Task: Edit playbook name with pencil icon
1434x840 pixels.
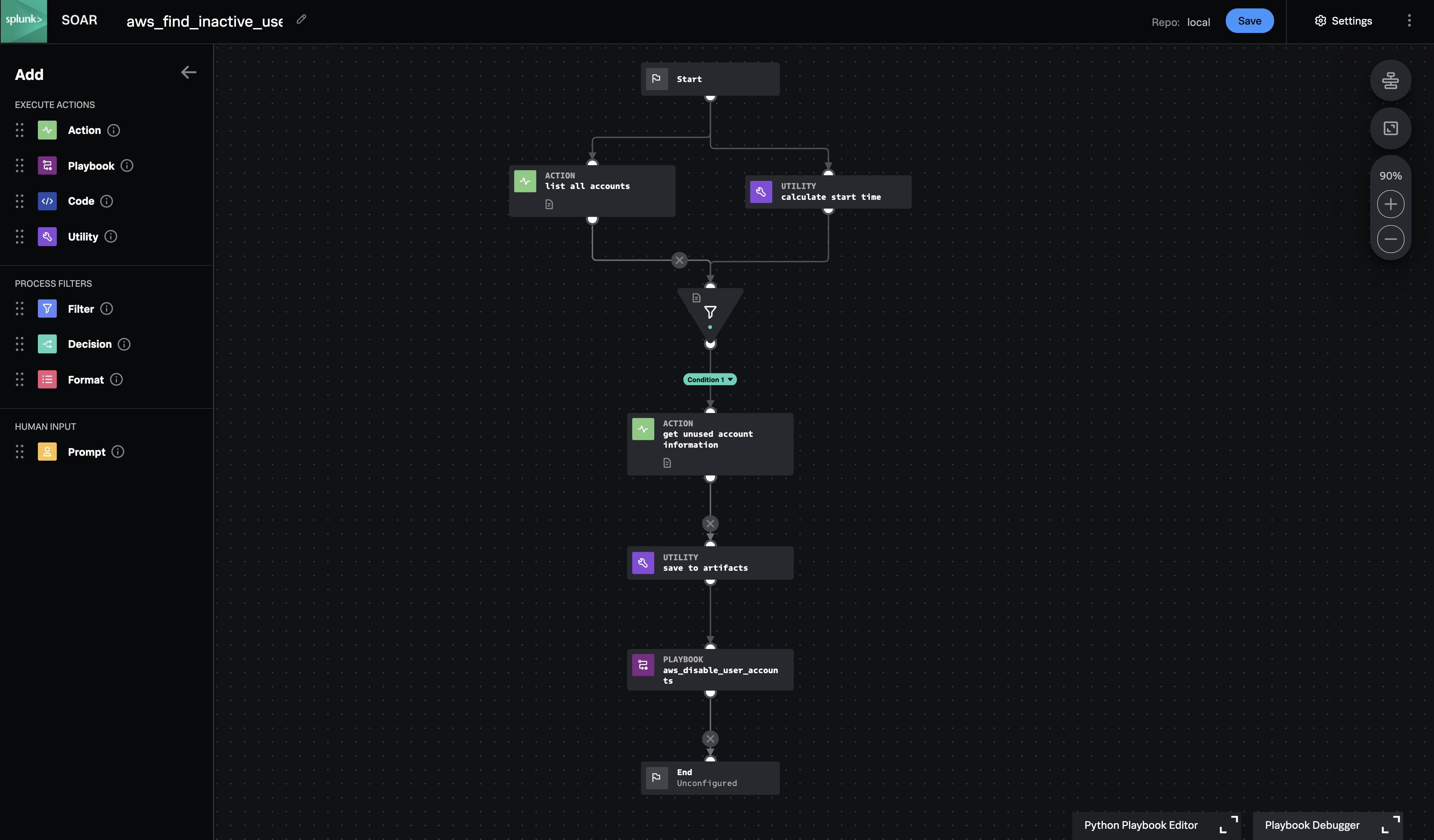Action: 302,20
